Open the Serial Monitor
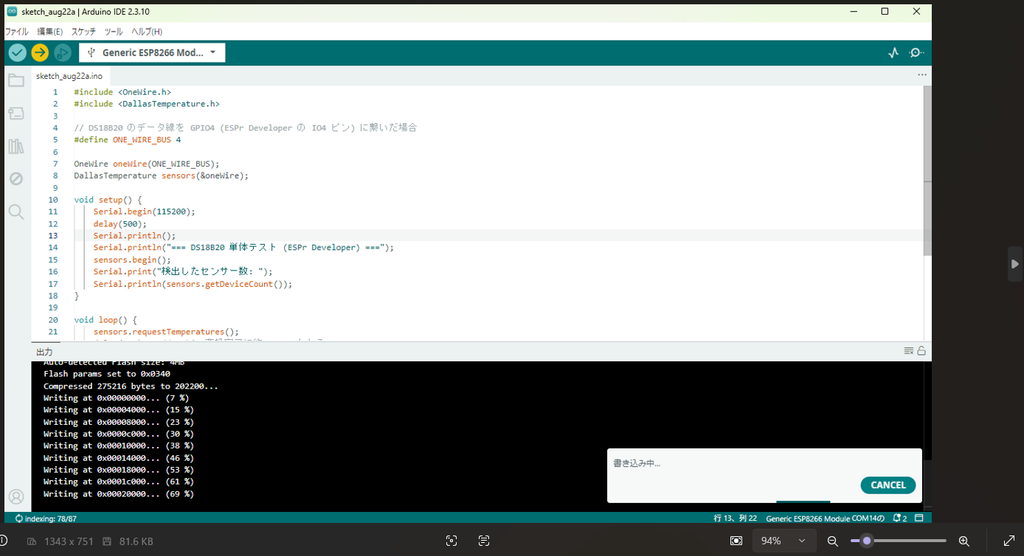1024x556 pixels. click(x=916, y=53)
